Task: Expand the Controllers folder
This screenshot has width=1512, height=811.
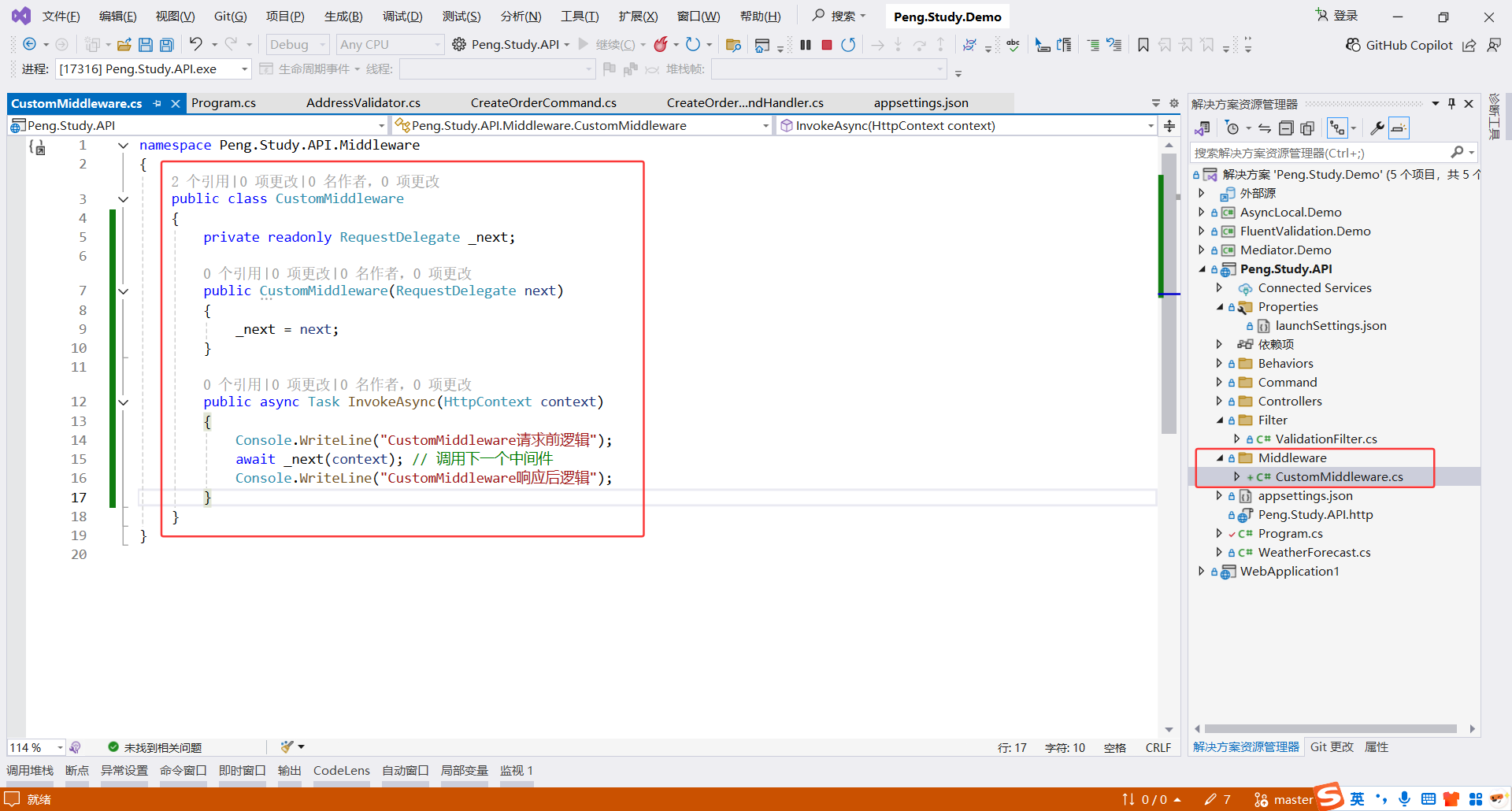Action: pos(1220,401)
